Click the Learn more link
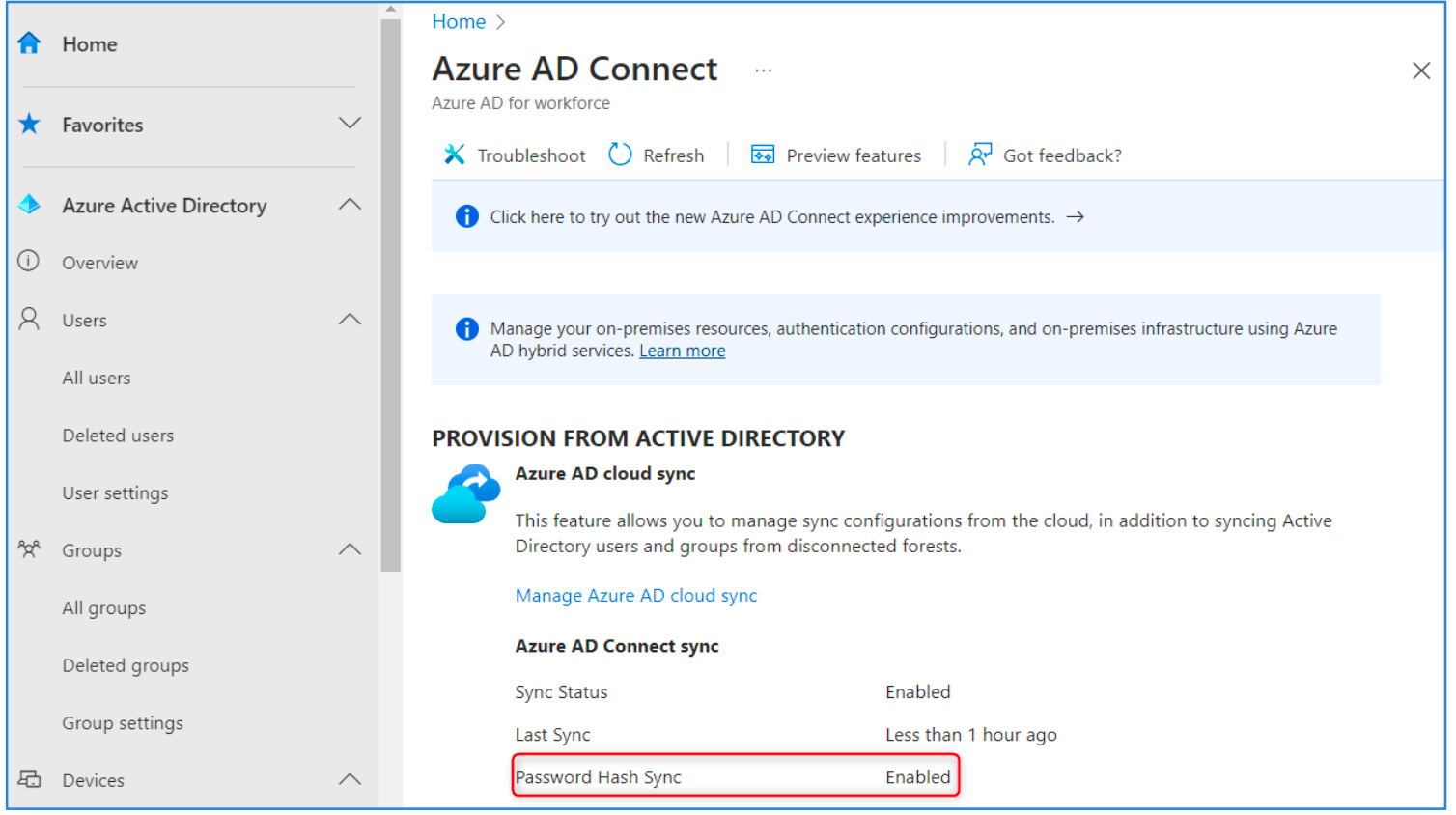The width and height of the screenshot is (1456, 815). click(x=682, y=351)
